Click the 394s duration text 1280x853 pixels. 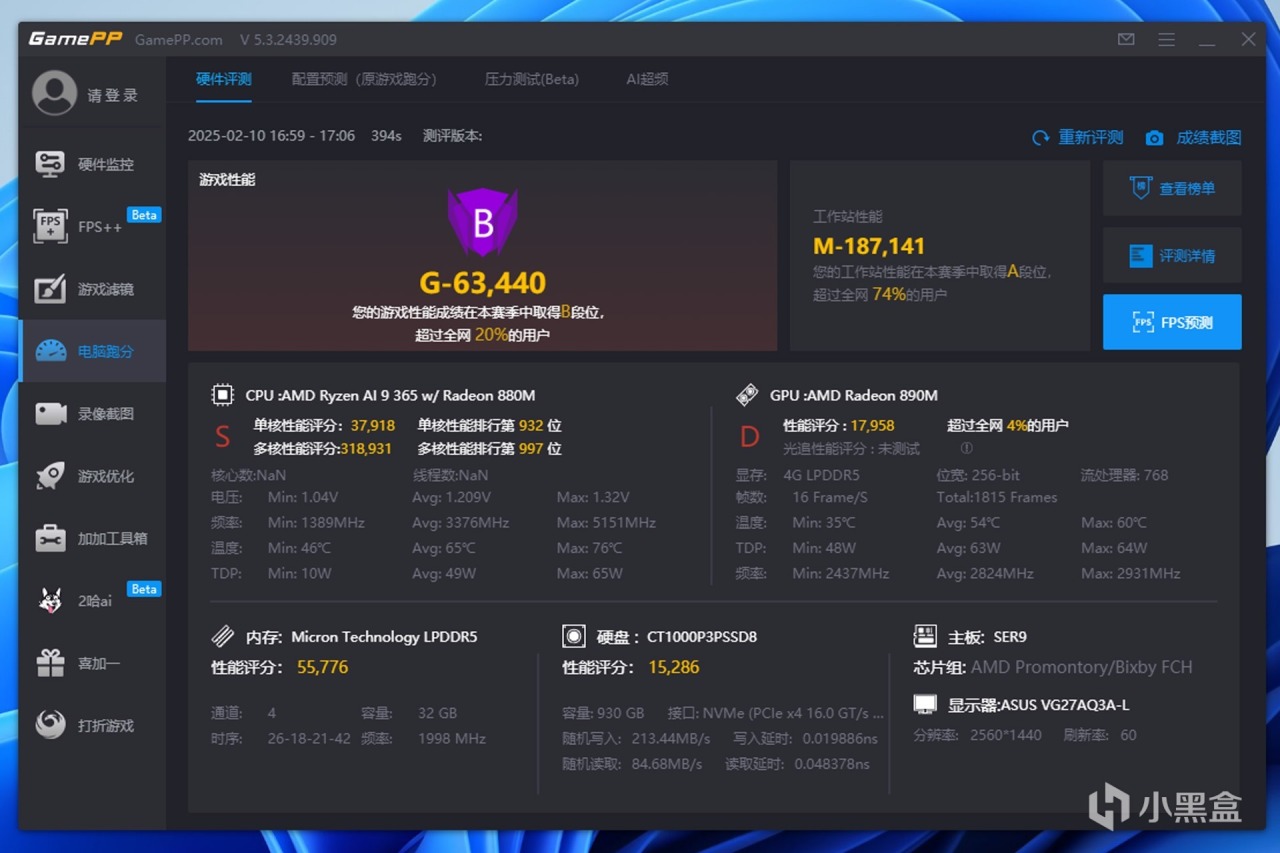tap(386, 136)
